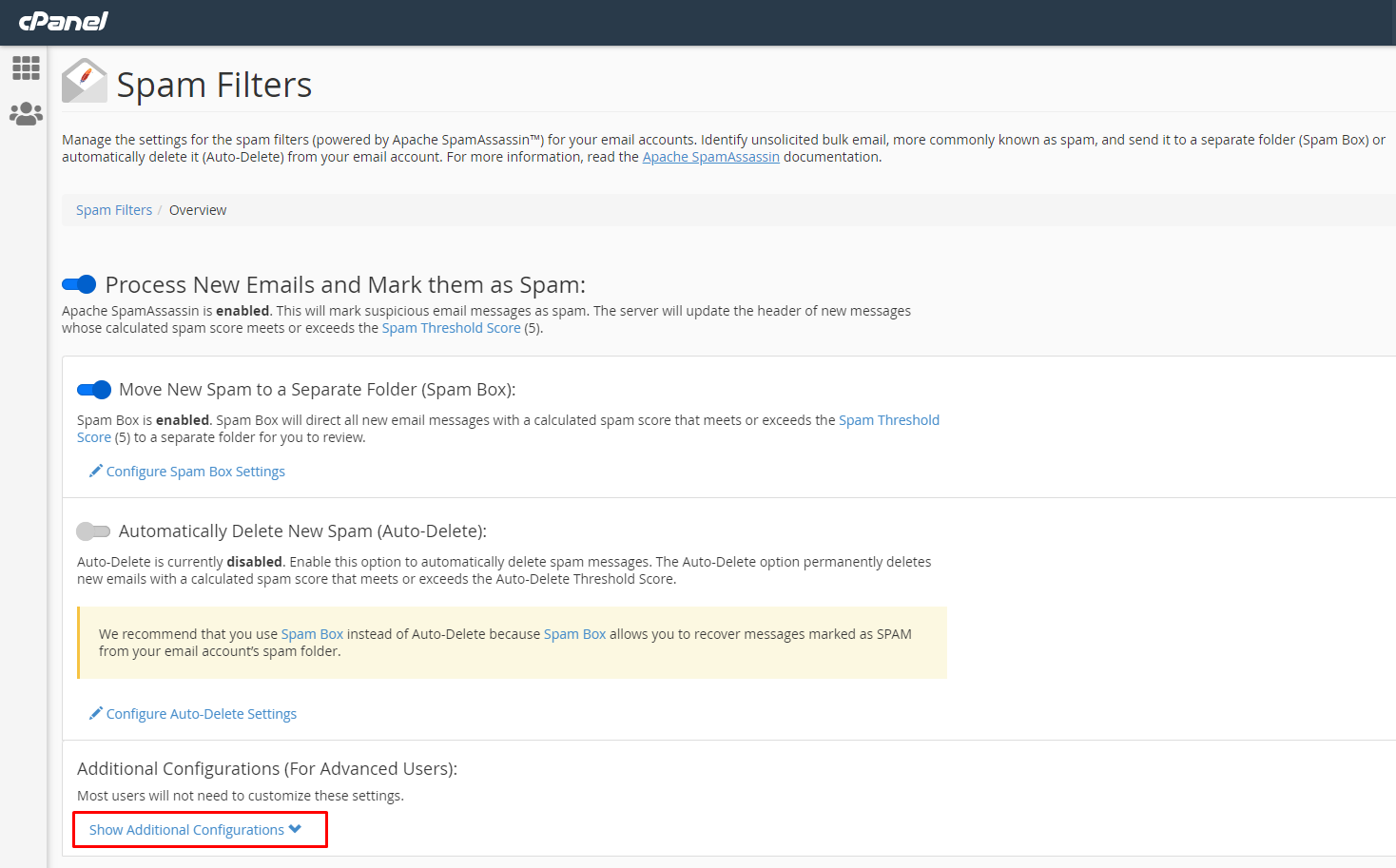Open Spam Threshold Score link under Process New Emails
Viewport: 1396px width, 868px height.
tap(452, 328)
